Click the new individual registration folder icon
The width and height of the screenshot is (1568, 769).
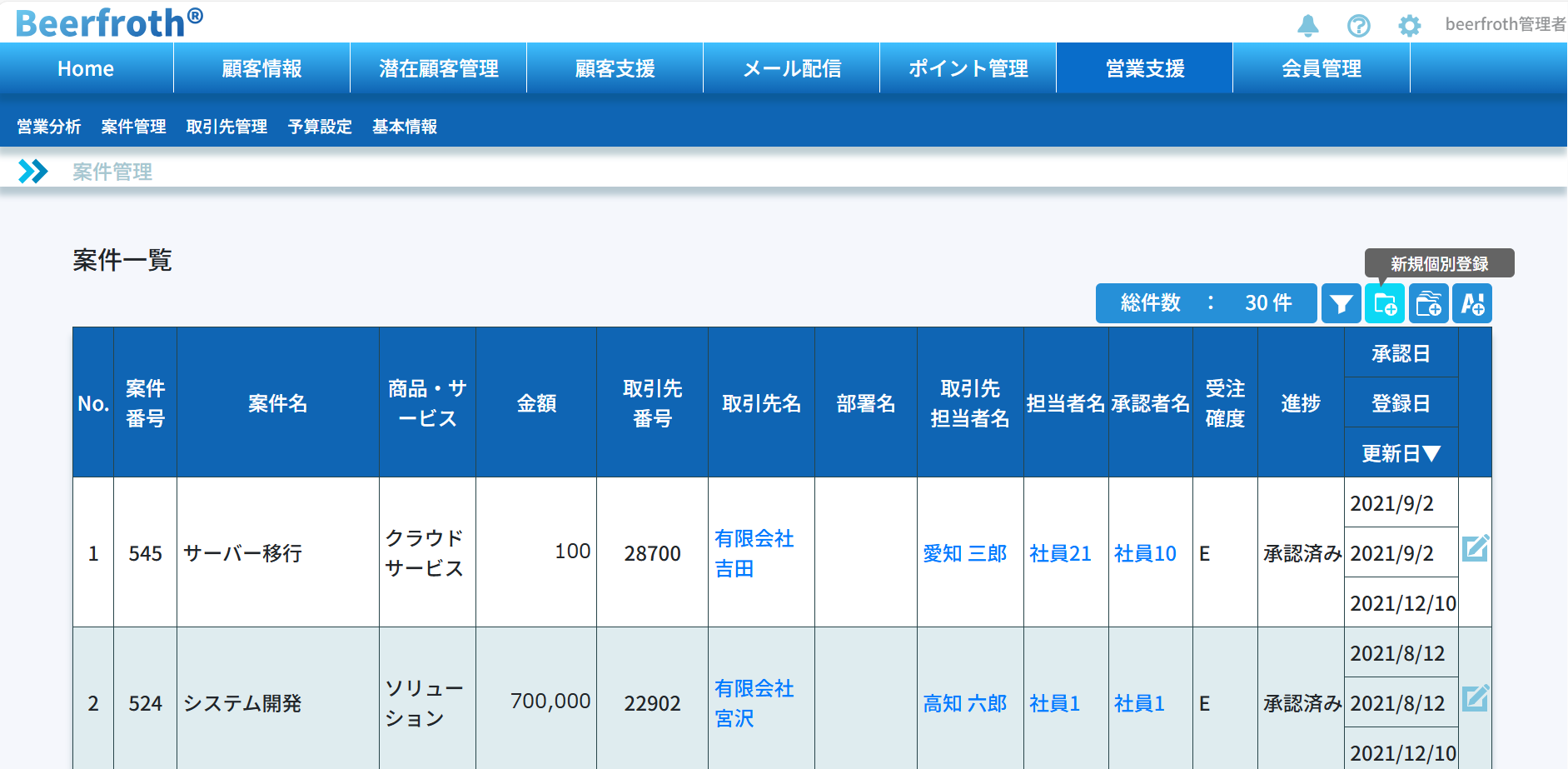point(1385,304)
